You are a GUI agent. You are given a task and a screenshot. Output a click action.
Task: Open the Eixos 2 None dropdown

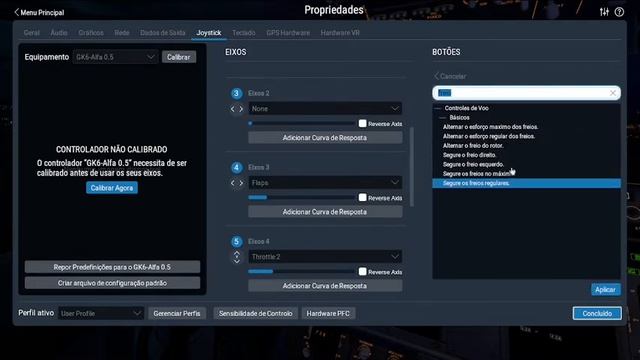325,109
